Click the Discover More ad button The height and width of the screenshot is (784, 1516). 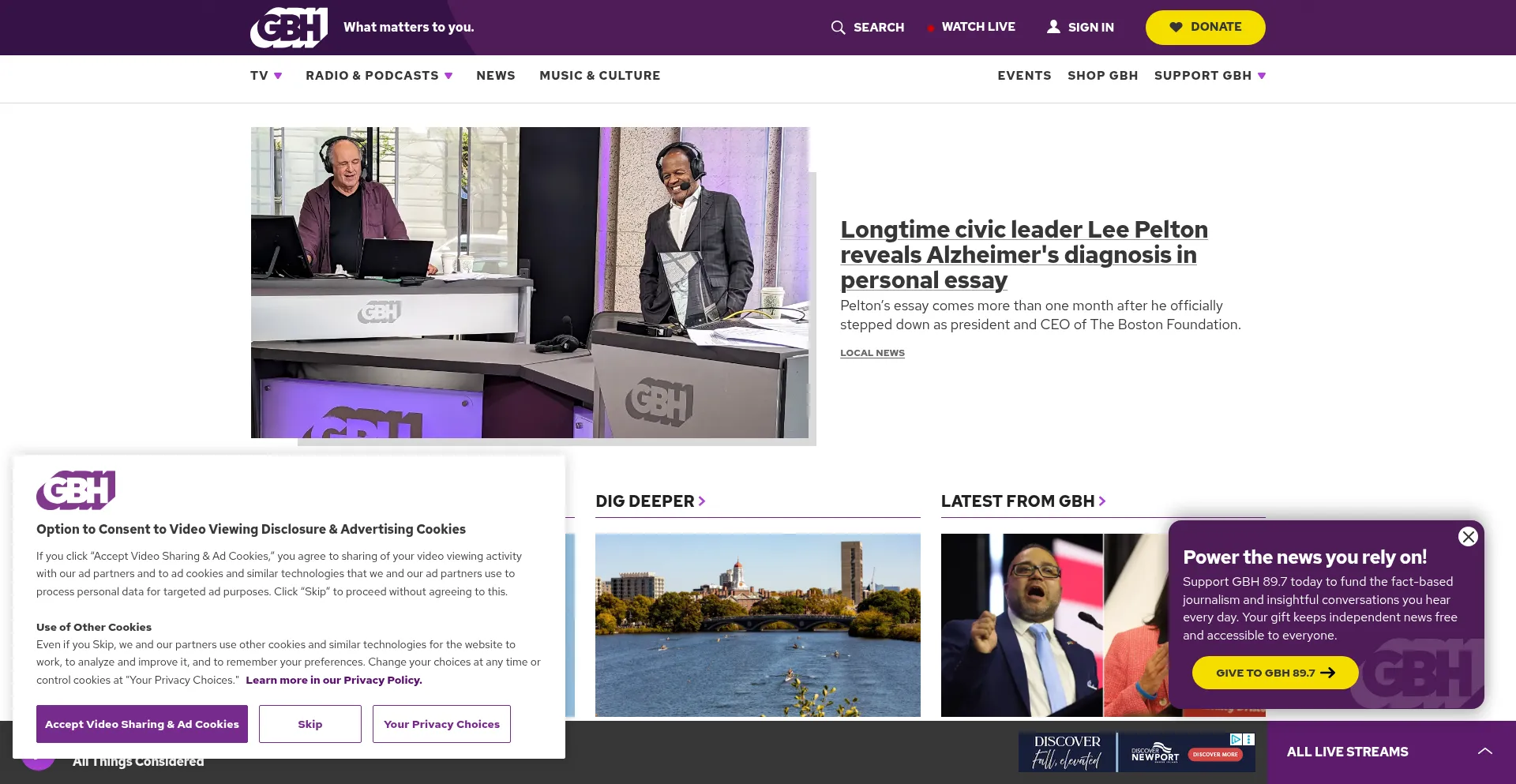pos(1215,754)
